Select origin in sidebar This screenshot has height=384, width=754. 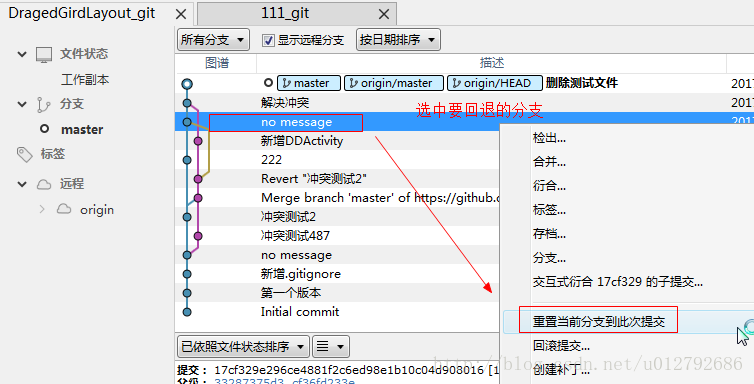tap(97, 210)
